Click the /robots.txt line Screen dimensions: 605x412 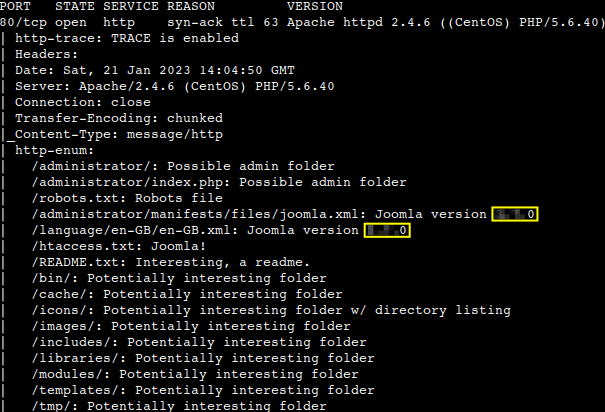(x=127, y=198)
